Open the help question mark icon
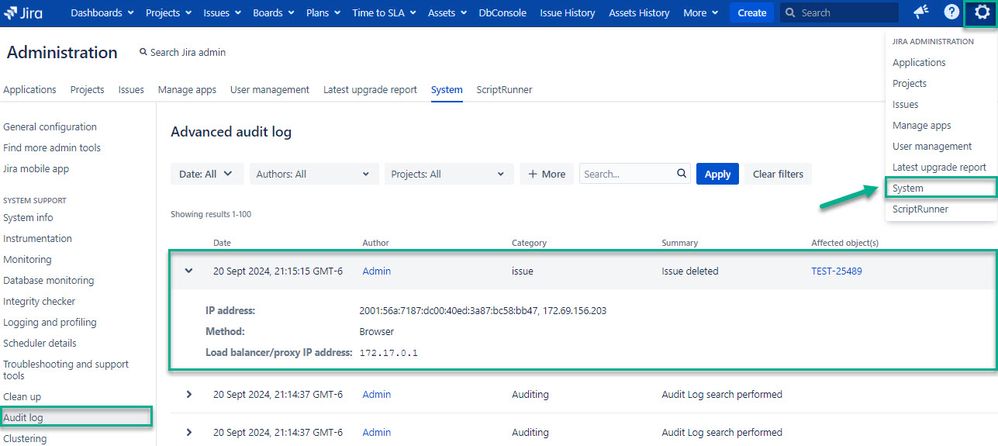The image size is (998, 446). pyautogui.click(x=951, y=13)
